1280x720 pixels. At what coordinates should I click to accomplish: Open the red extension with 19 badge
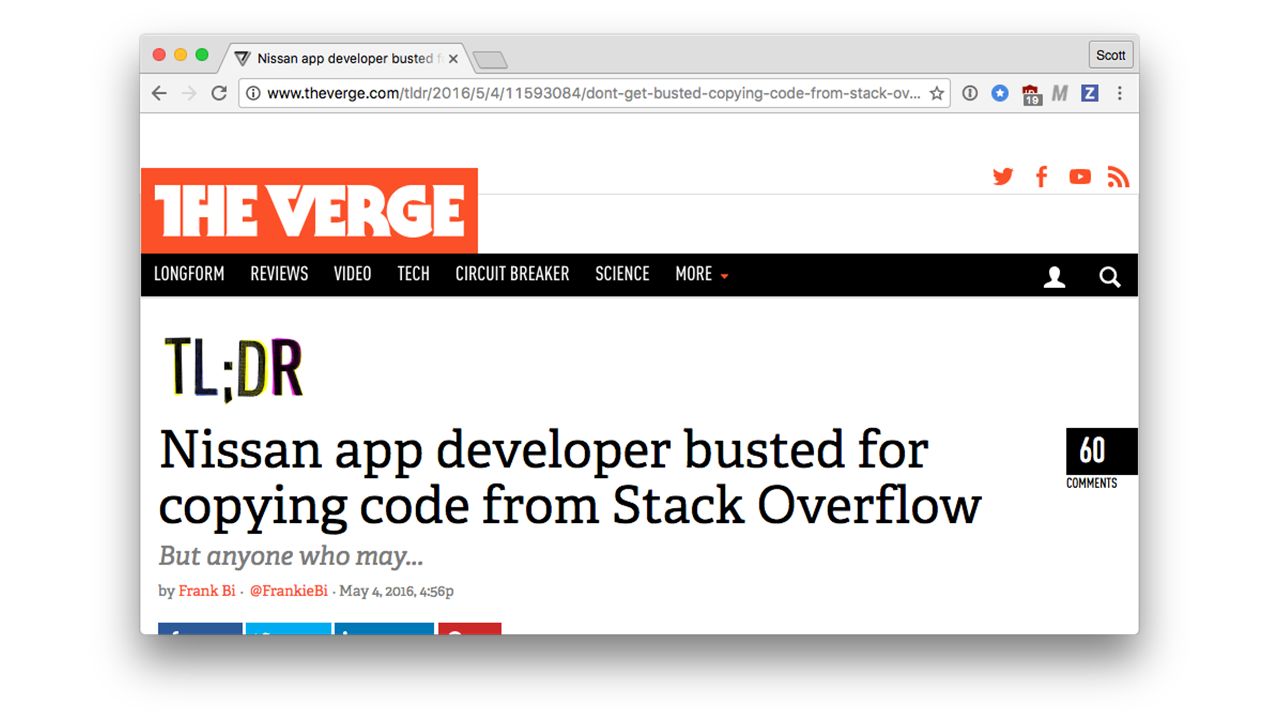pyautogui.click(x=1031, y=94)
